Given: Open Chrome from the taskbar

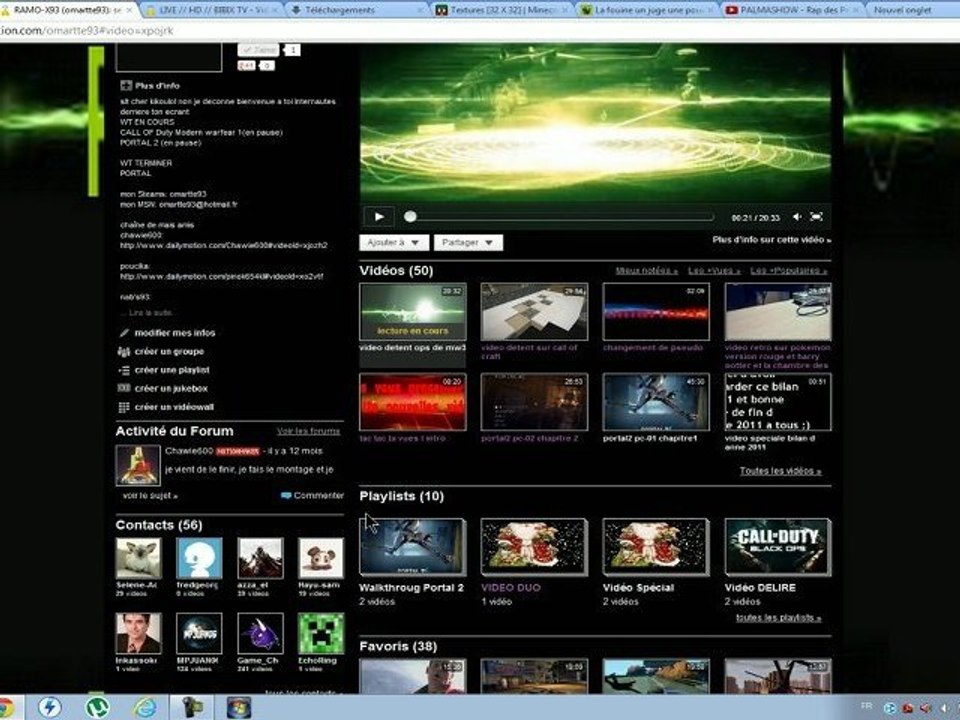Looking at the screenshot, I should 7,708.
